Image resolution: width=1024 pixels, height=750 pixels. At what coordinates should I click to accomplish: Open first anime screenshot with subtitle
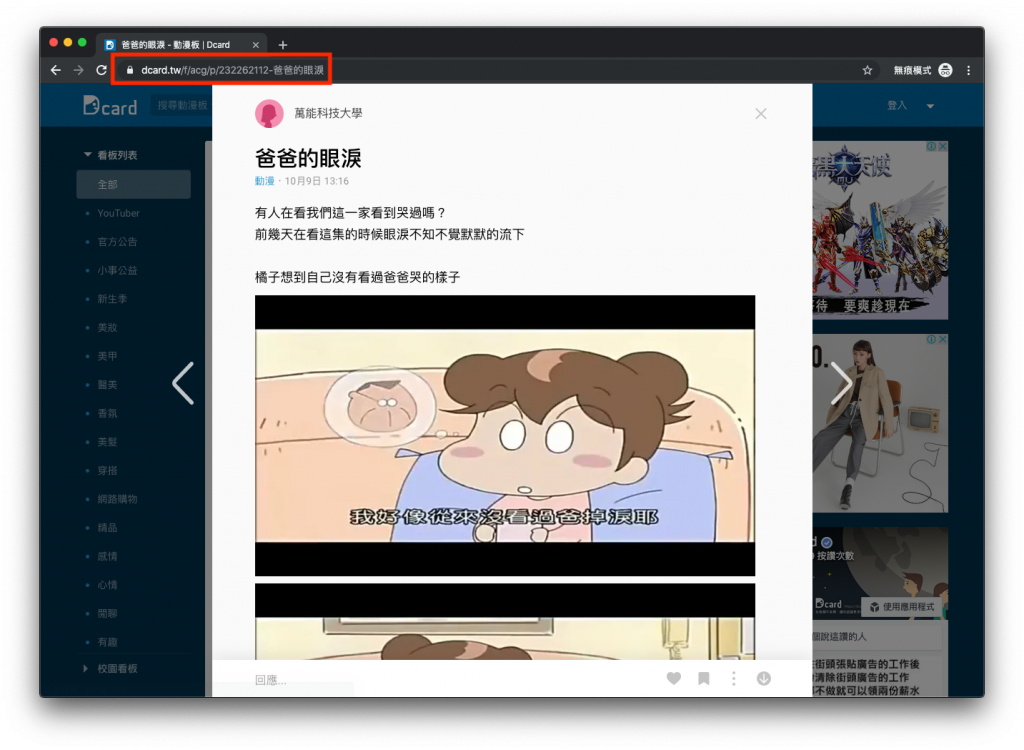point(505,435)
